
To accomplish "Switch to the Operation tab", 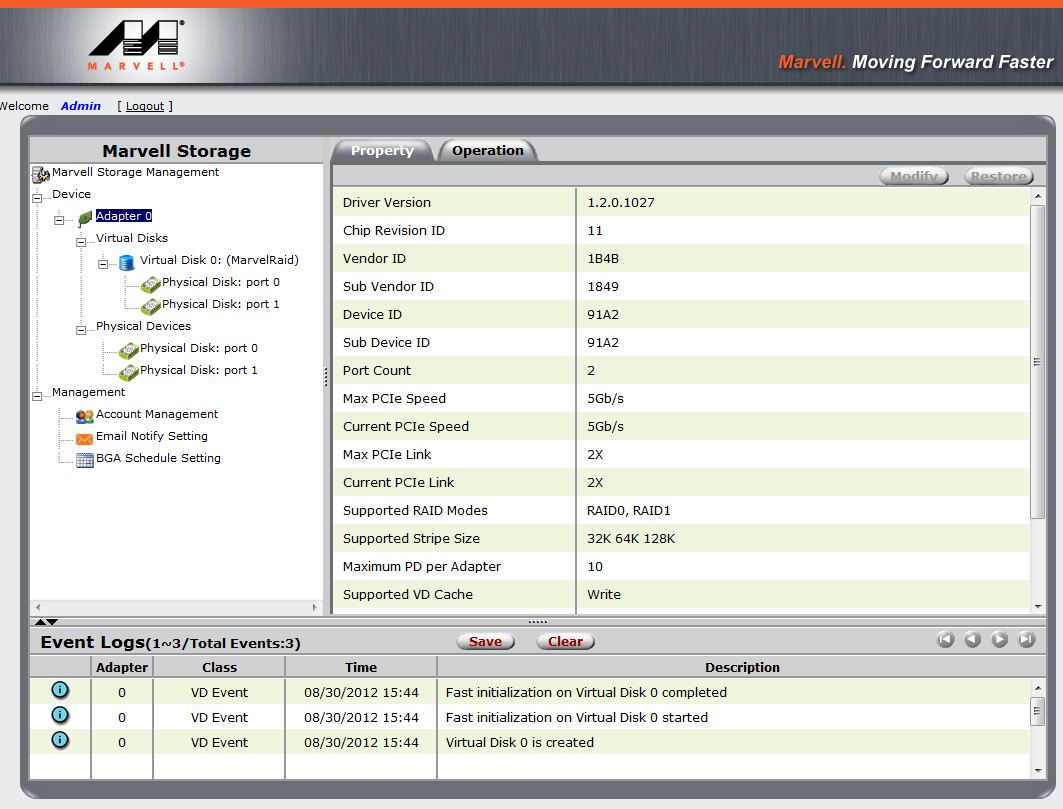I will (487, 151).
